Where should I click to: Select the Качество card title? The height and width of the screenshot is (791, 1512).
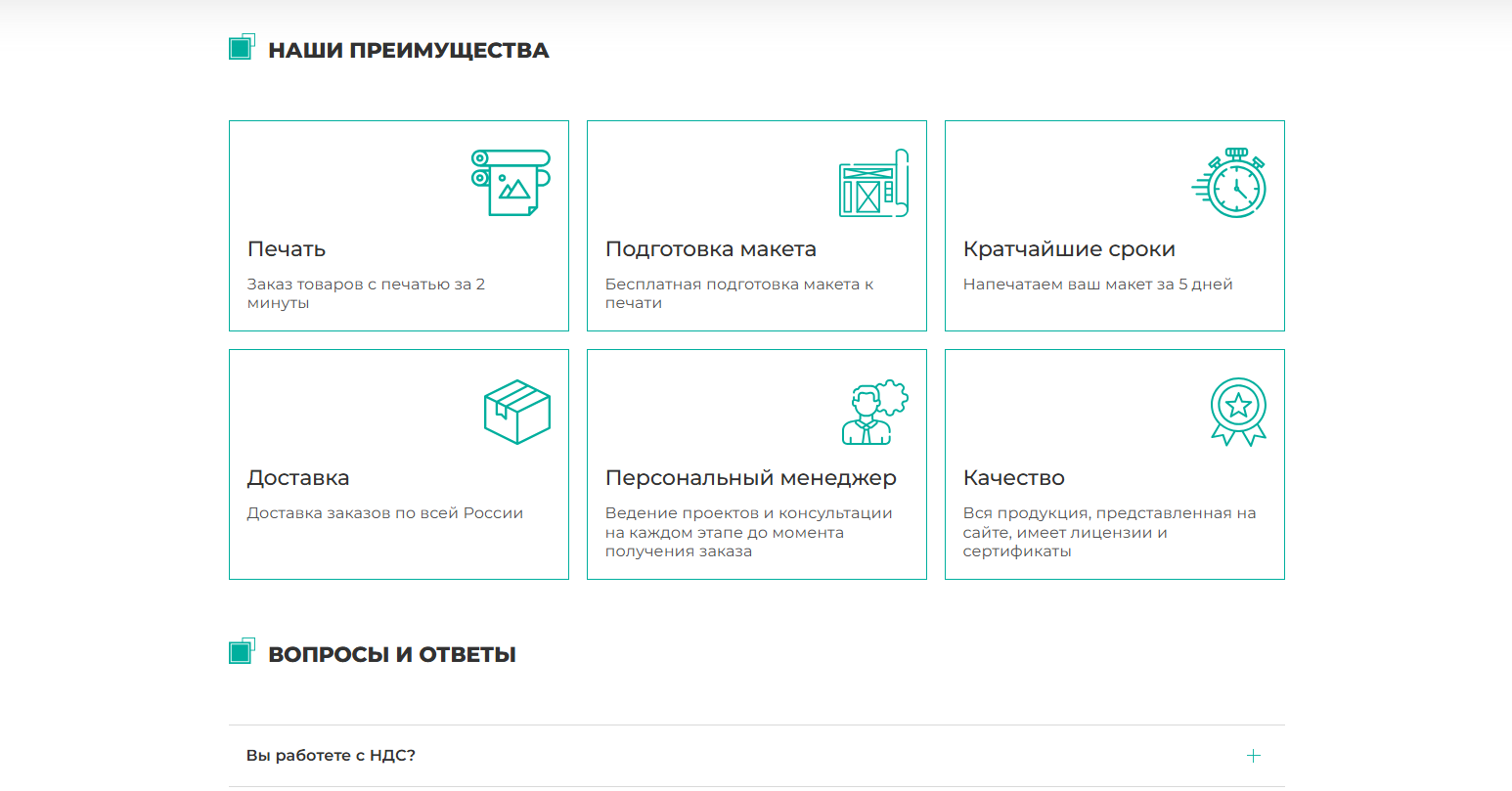[x=1014, y=478]
